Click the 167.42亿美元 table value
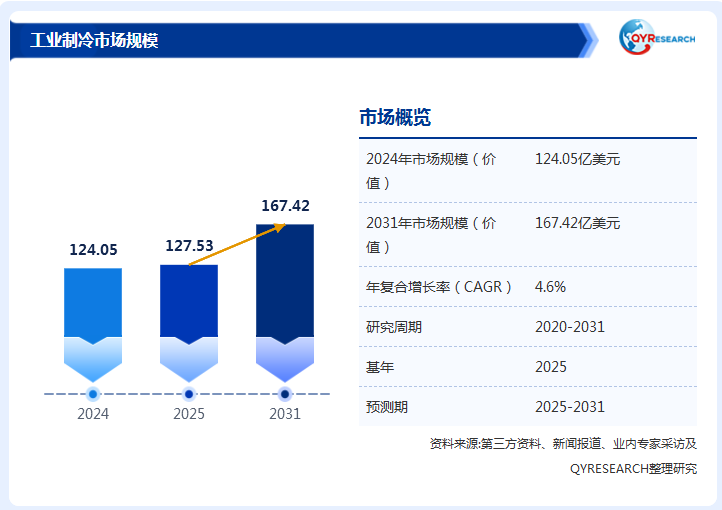 pos(577,223)
